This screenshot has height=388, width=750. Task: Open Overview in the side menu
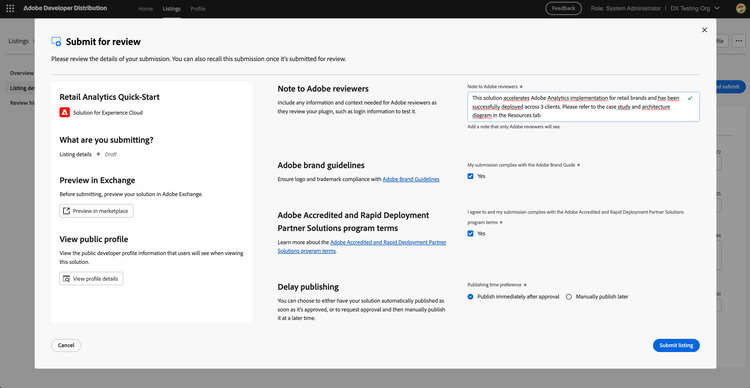click(22, 73)
